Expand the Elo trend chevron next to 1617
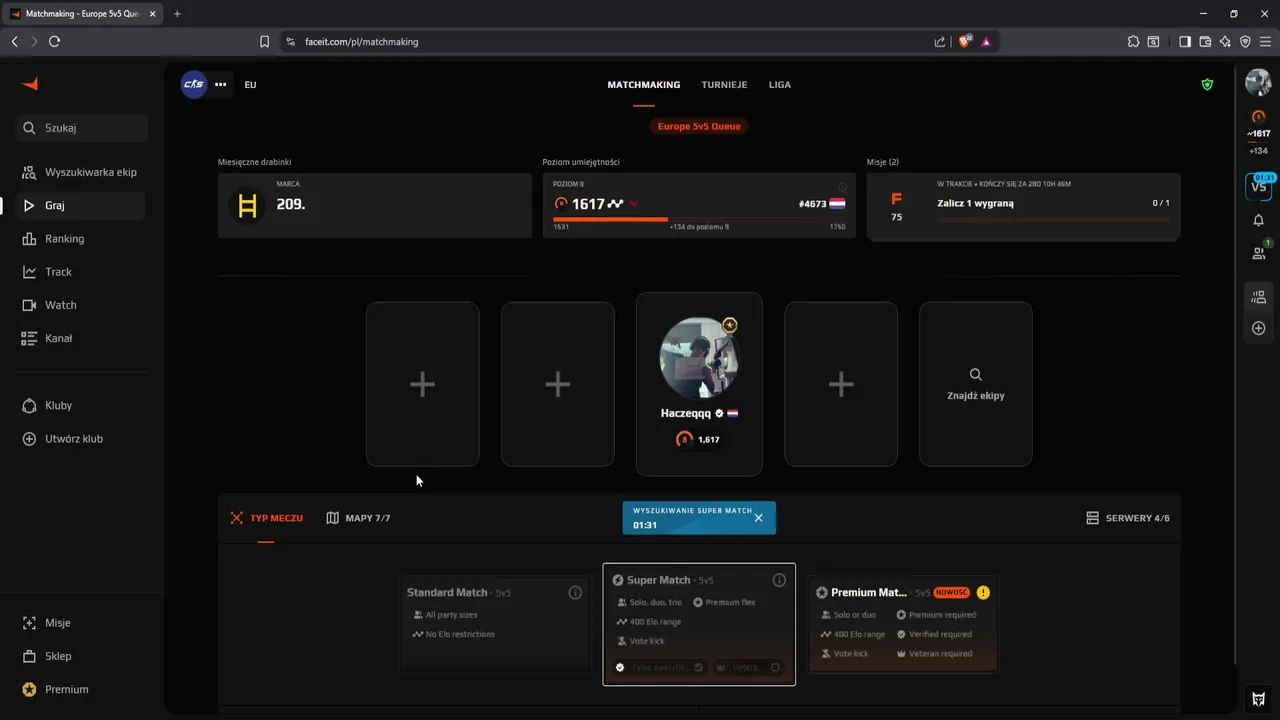This screenshot has height=720, width=1280. [634, 204]
